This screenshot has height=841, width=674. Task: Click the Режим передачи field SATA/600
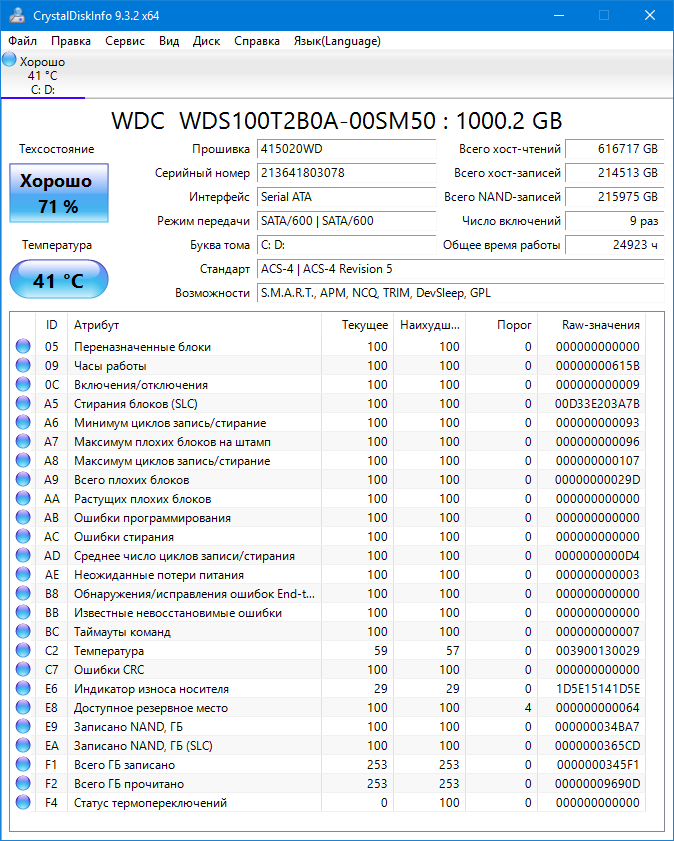click(347, 221)
